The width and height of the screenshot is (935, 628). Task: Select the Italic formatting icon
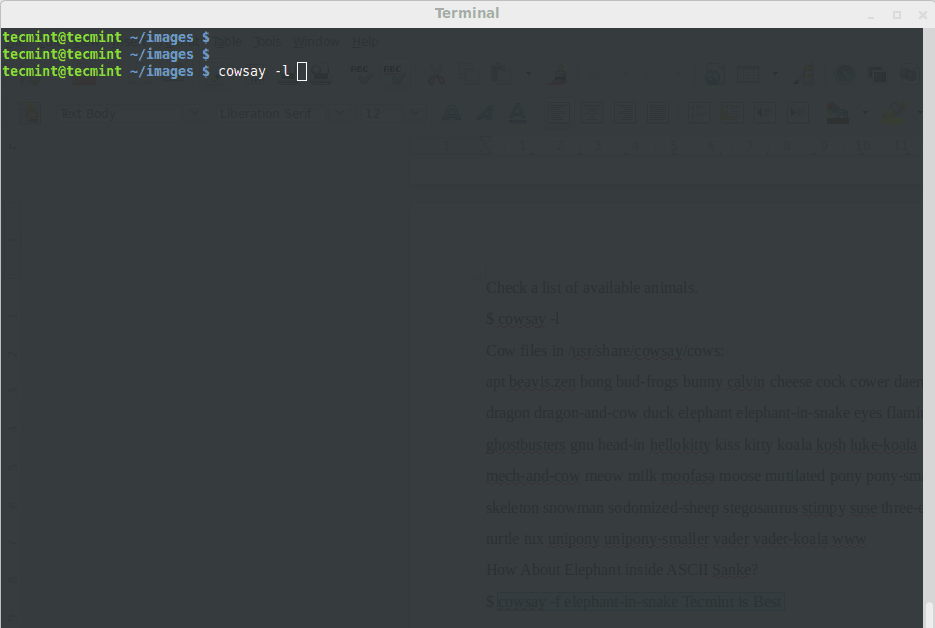[485, 113]
